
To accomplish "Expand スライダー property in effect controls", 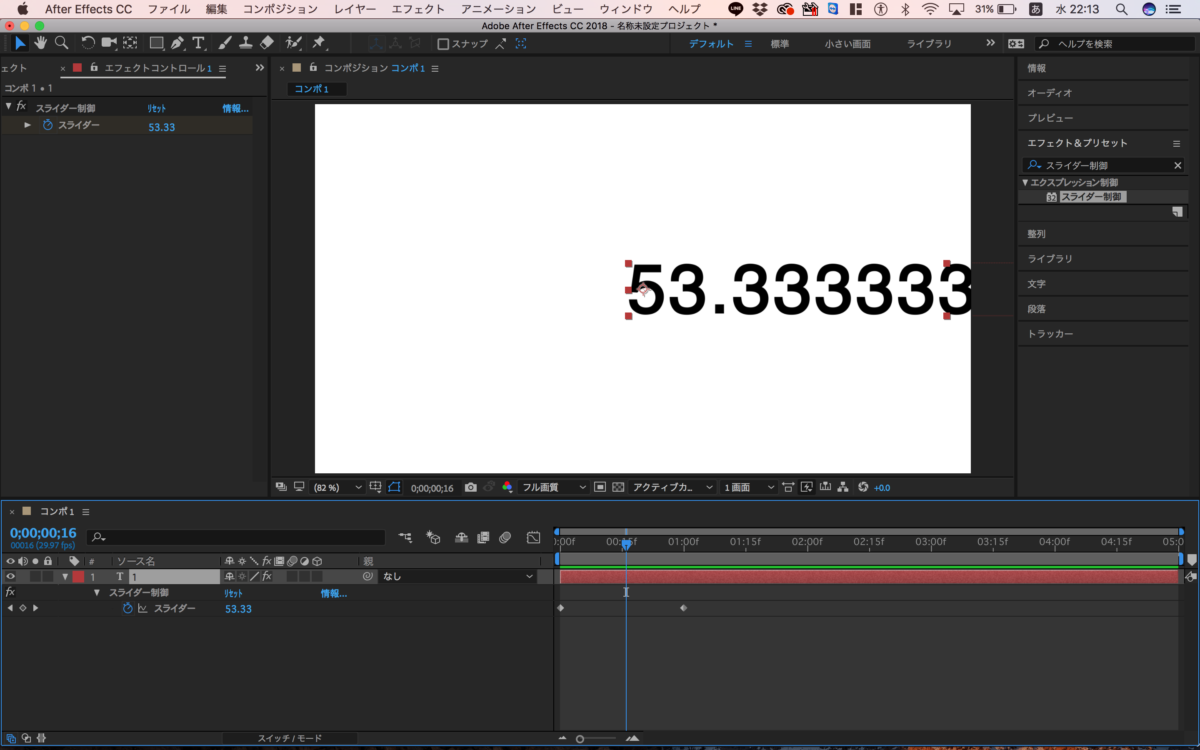I will coord(28,126).
